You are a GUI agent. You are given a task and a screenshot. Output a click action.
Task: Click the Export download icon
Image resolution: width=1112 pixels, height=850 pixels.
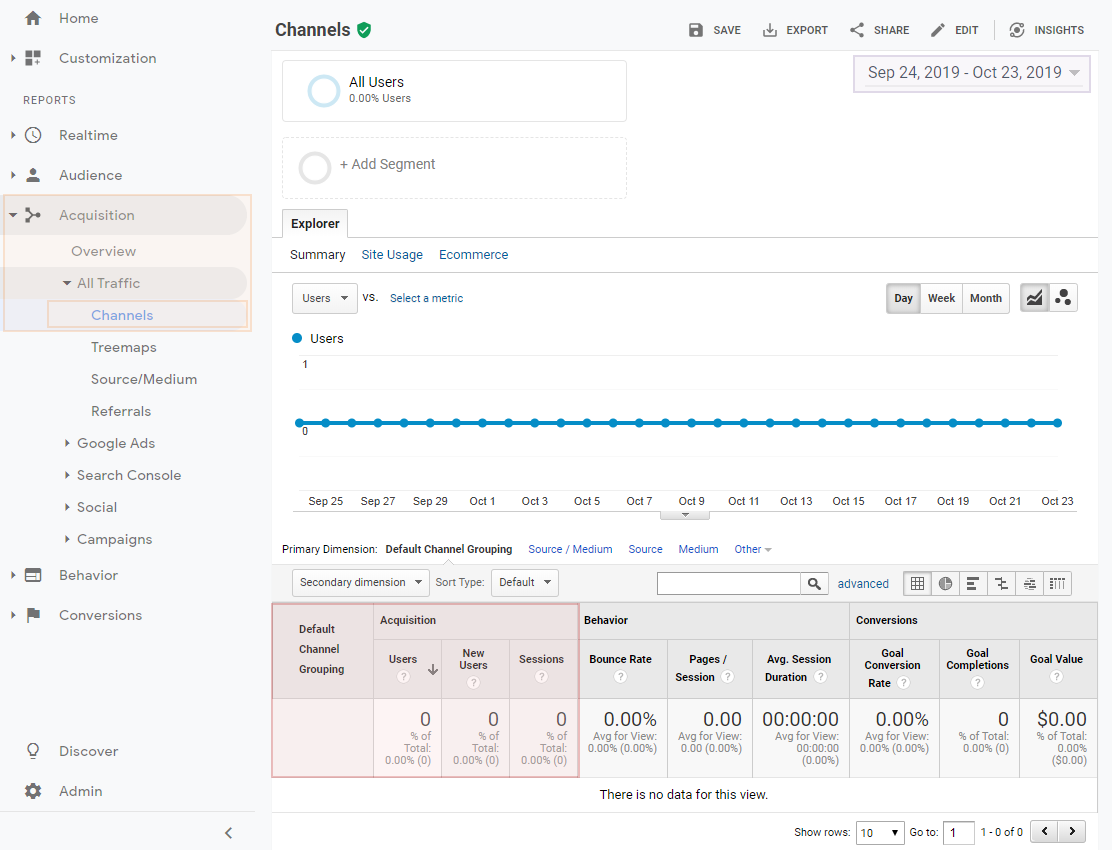(769, 30)
